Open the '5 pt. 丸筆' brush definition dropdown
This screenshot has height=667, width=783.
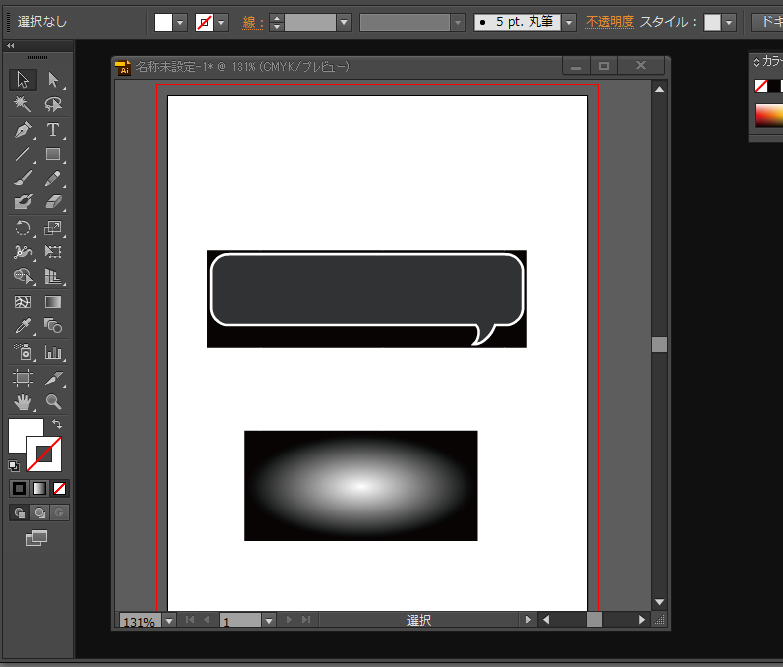click(x=569, y=22)
